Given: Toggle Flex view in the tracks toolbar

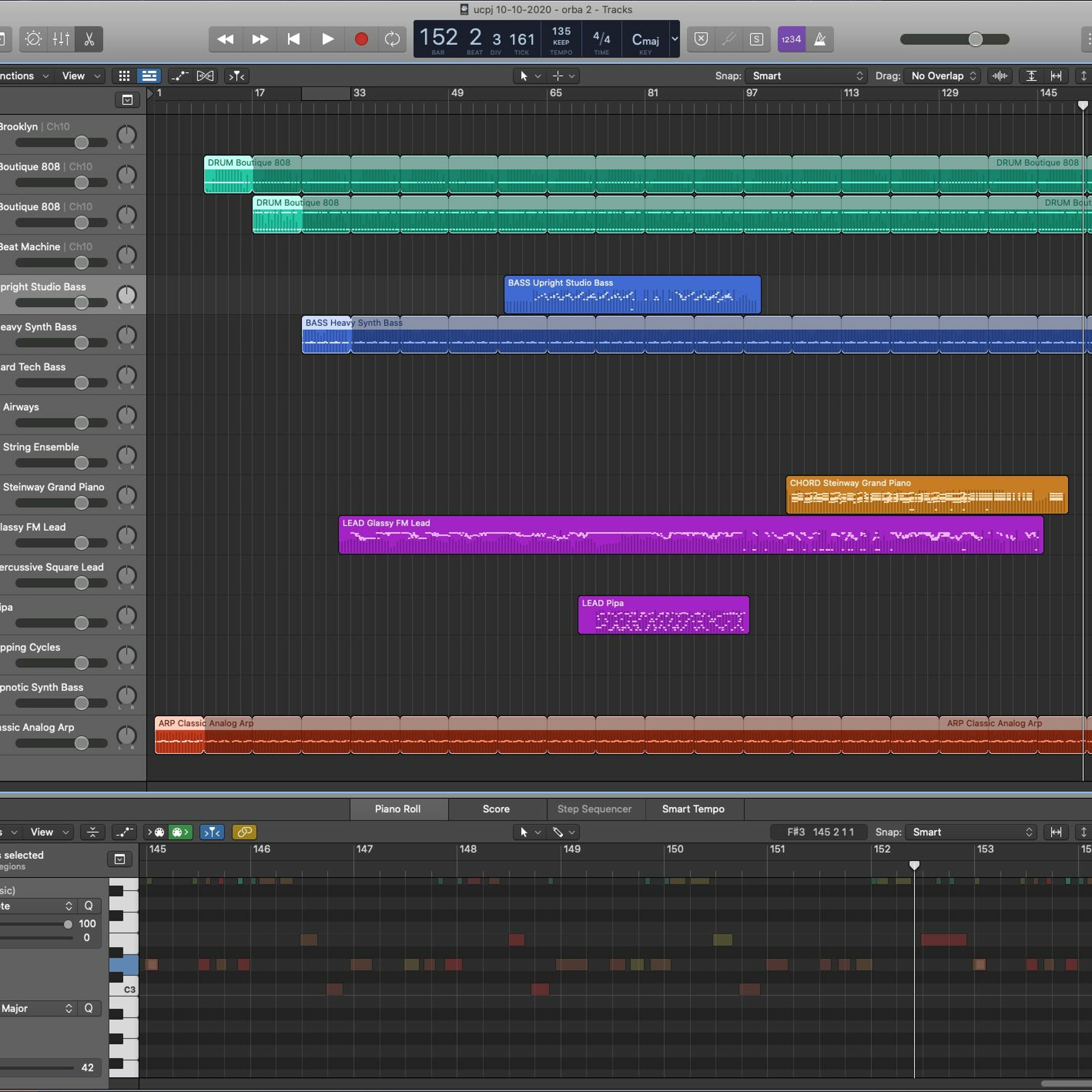Looking at the screenshot, I should click(205, 76).
